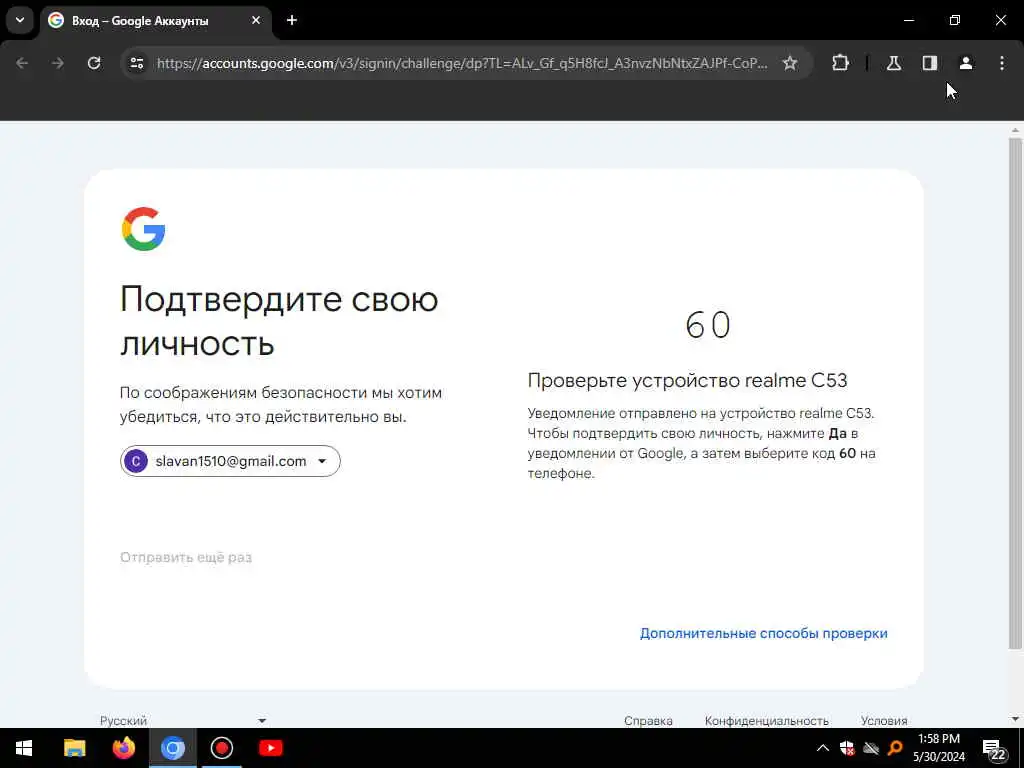Open site information icon in address bar
Viewport: 1024px width, 768px height.
137,63
